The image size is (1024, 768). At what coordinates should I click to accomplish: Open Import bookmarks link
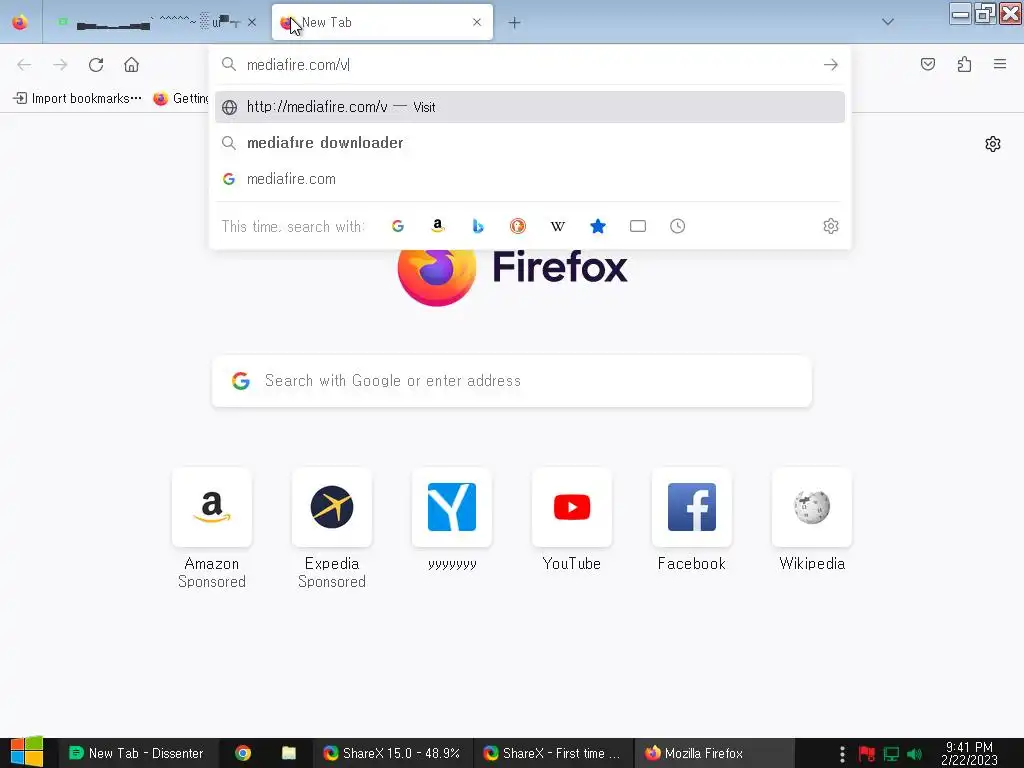[x=77, y=99]
